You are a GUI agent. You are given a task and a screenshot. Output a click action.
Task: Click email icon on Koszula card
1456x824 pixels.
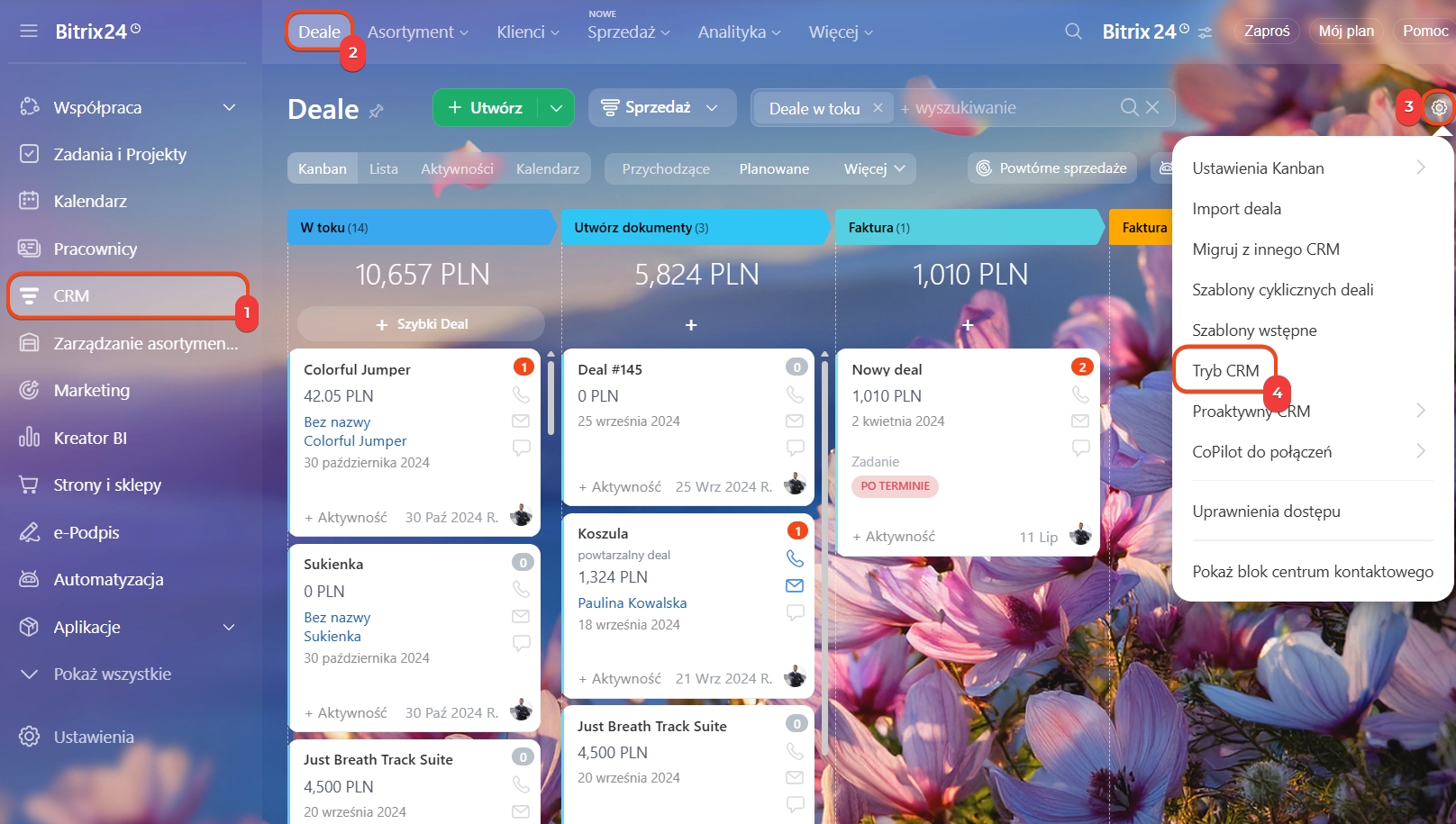[x=795, y=585]
